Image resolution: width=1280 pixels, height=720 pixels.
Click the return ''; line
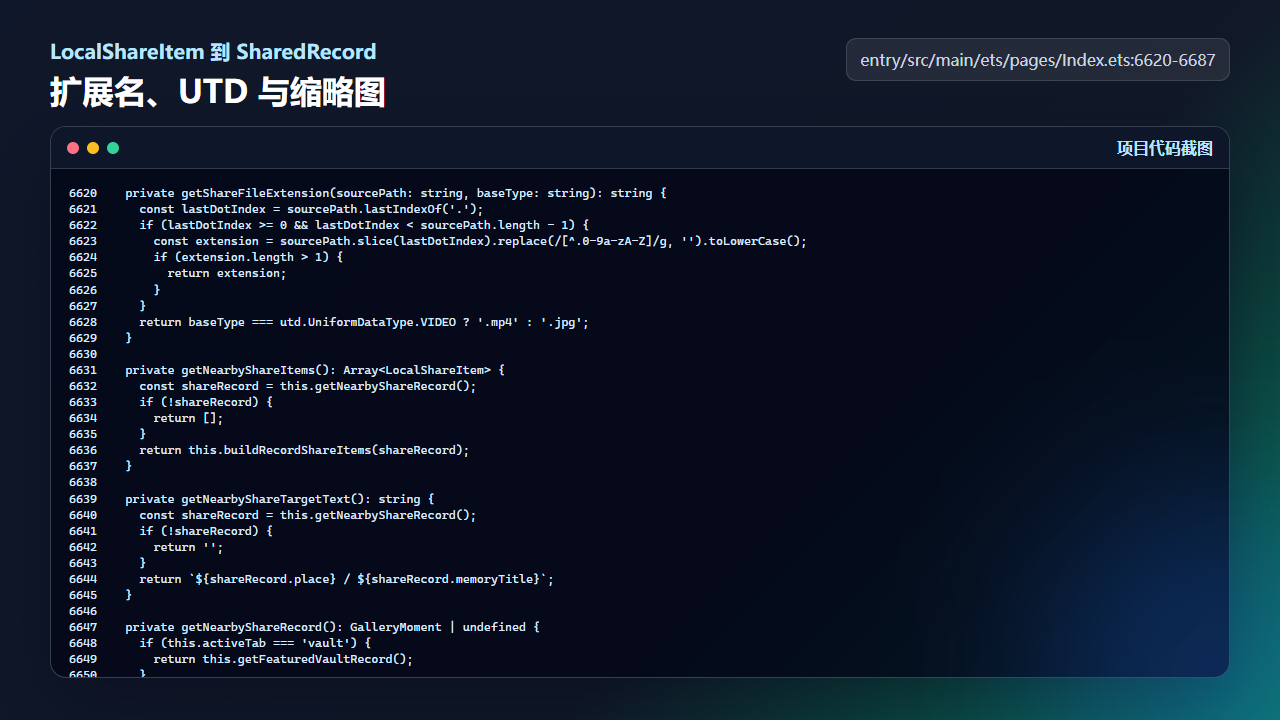188,547
